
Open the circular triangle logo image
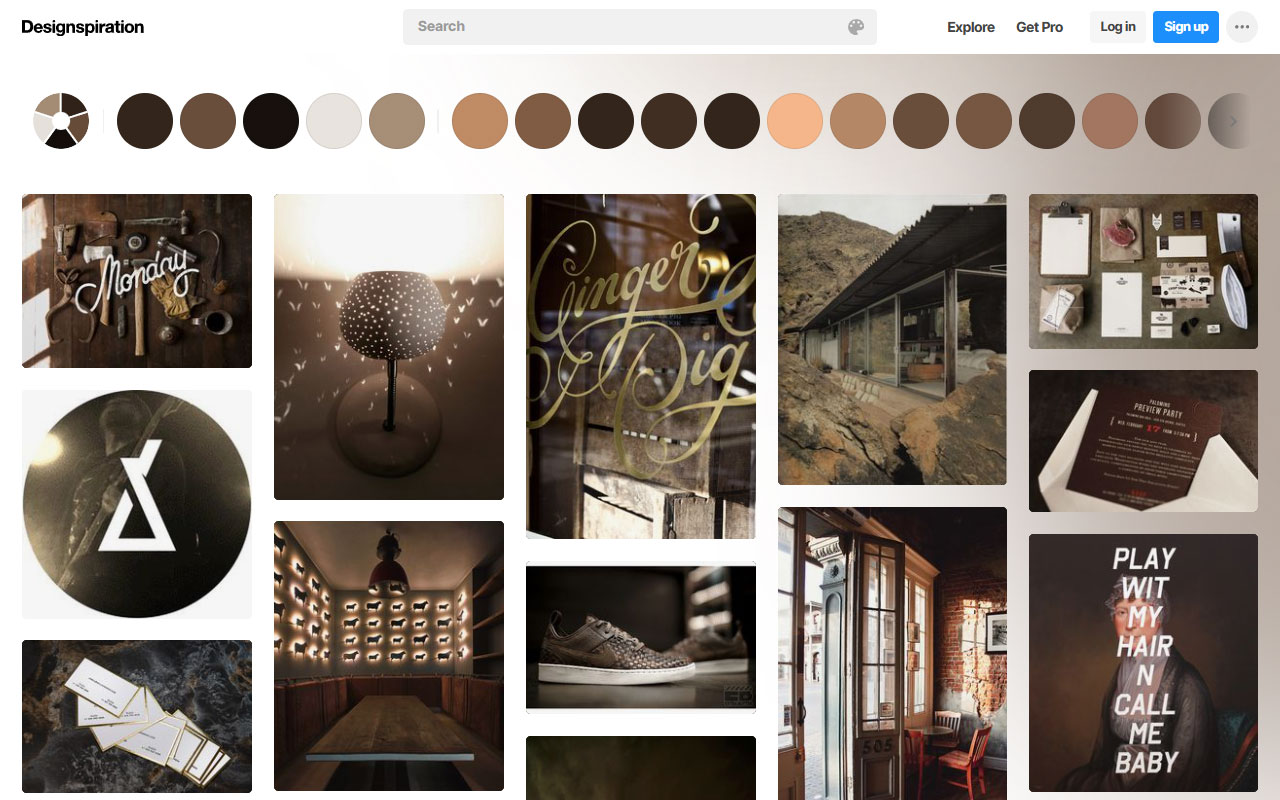137,504
